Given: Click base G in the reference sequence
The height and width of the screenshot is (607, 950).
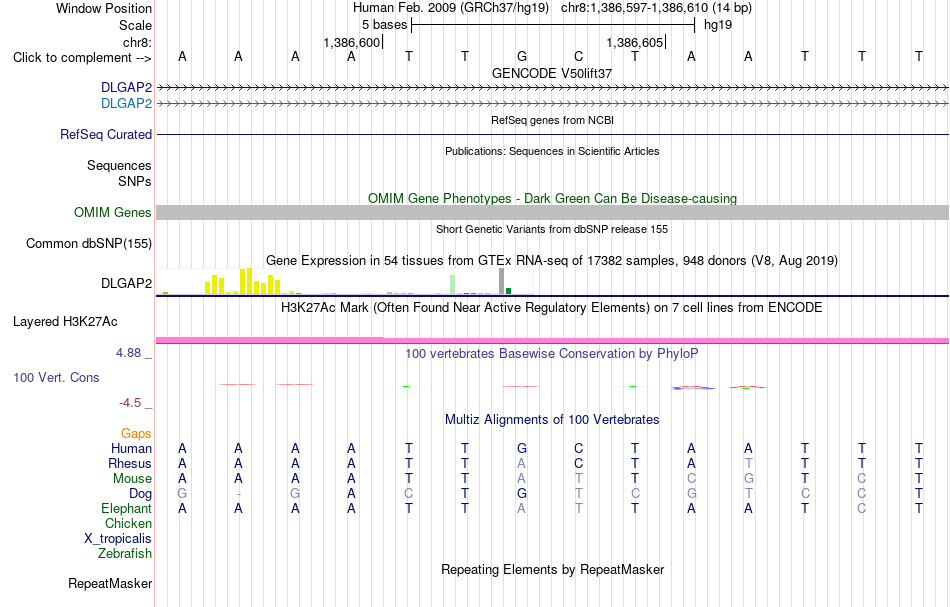Looking at the screenshot, I should click(522, 56).
